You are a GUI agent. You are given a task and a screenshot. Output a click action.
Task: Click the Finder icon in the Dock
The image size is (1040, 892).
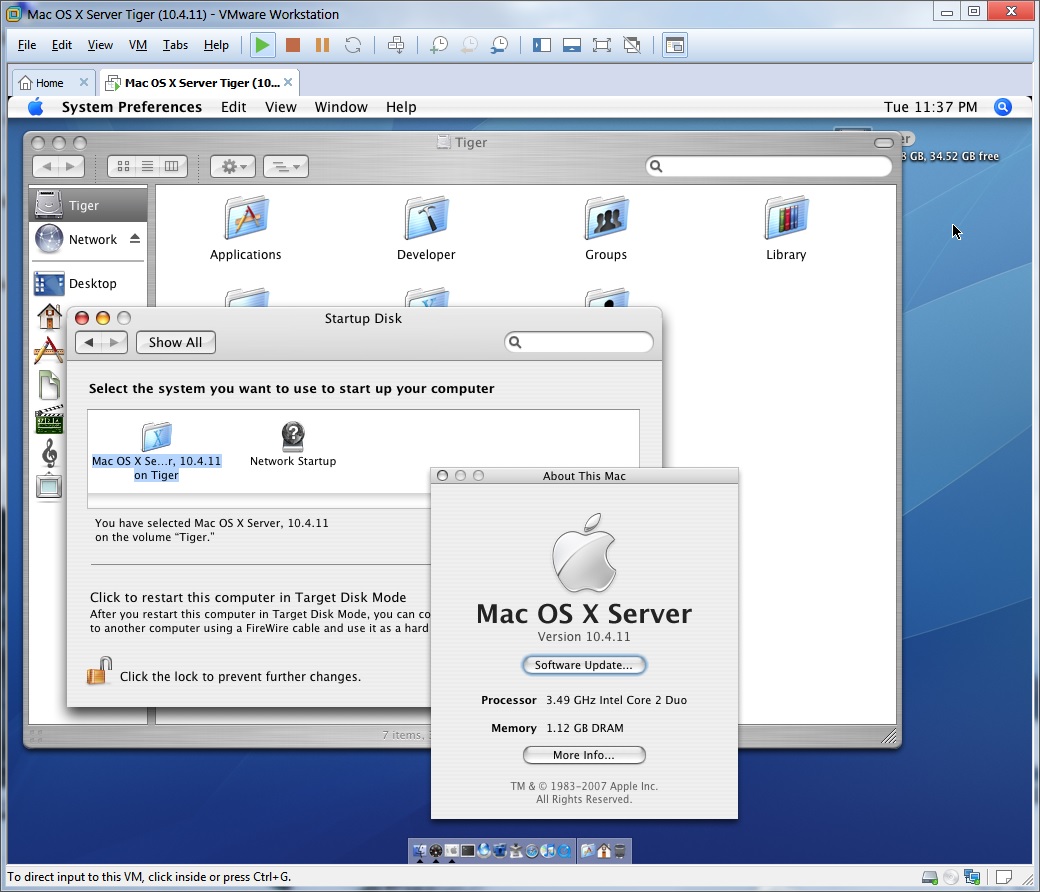point(420,850)
